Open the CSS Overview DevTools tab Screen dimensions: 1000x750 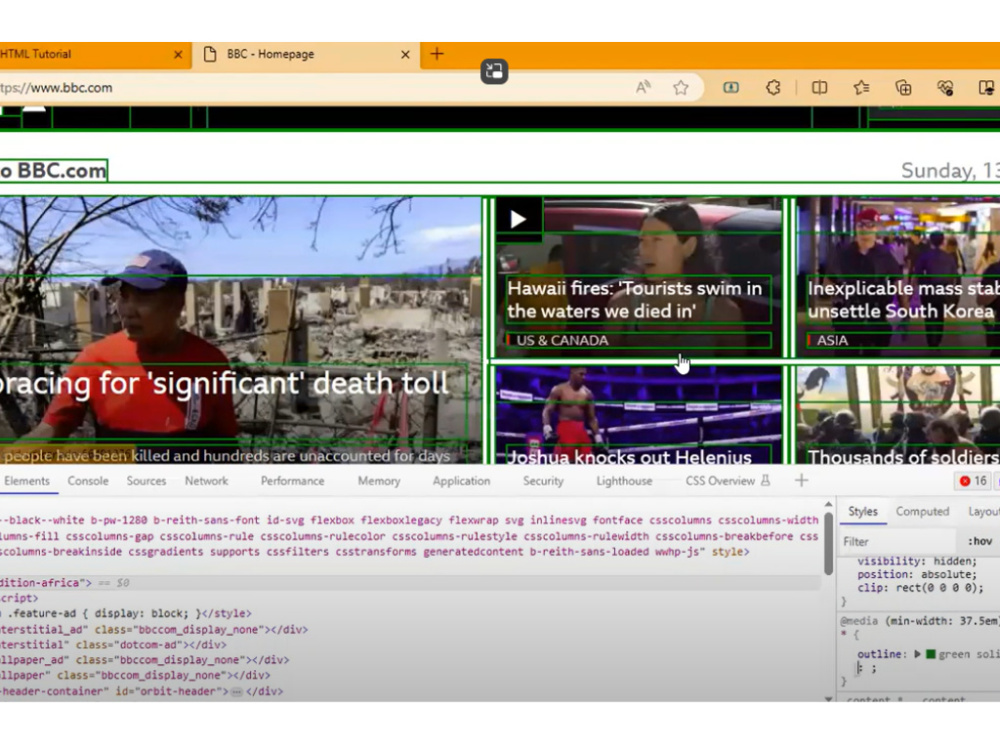pos(727,481)
